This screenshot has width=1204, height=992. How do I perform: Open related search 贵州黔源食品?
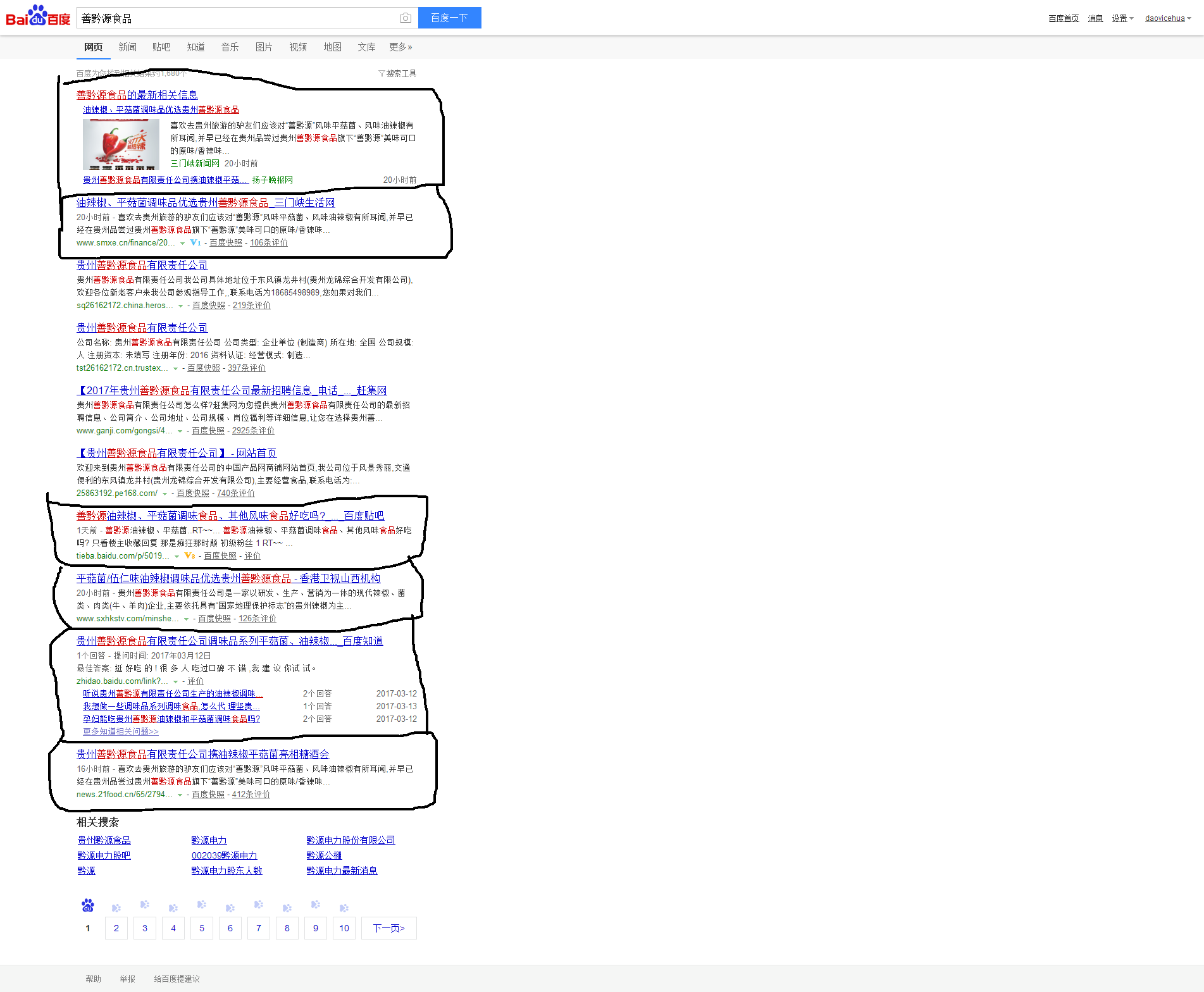coord(104,840)
